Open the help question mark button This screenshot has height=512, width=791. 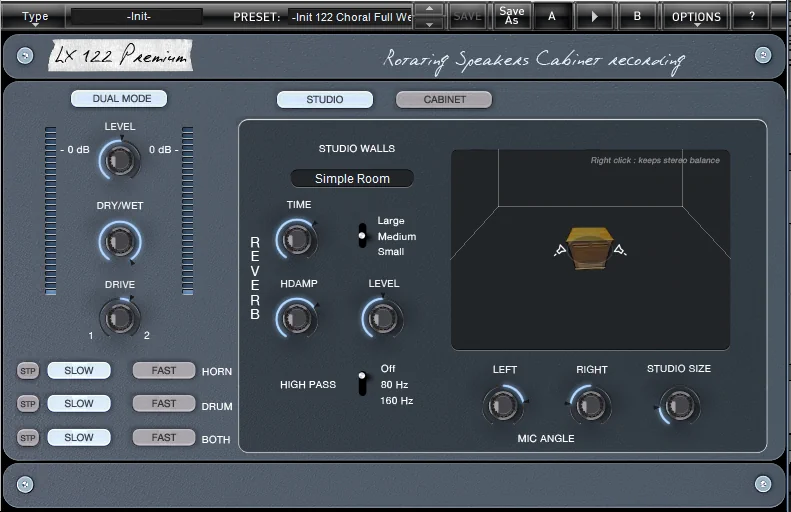tap(752, 17)
